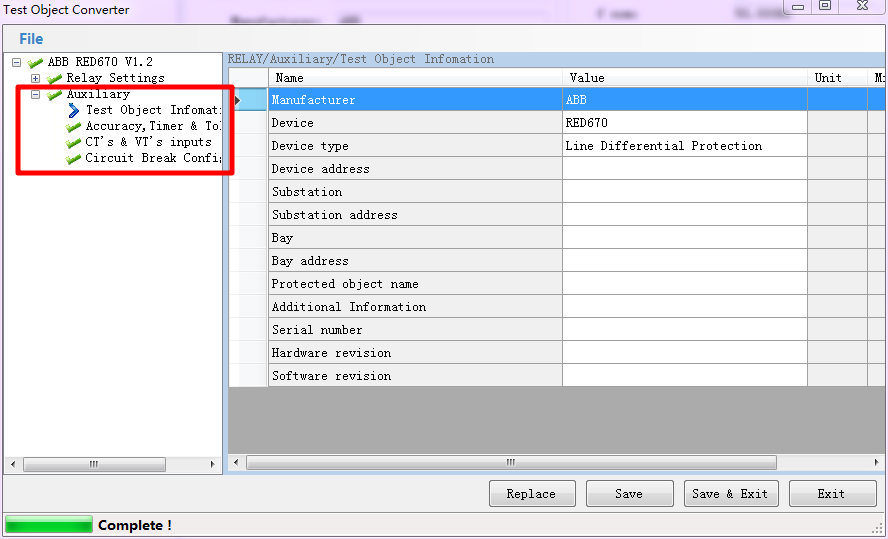Image resolution: width=888 pixels, height=539 pixels.
Task: Click the green Complete progress bar
Action: (x=49, y=524)
